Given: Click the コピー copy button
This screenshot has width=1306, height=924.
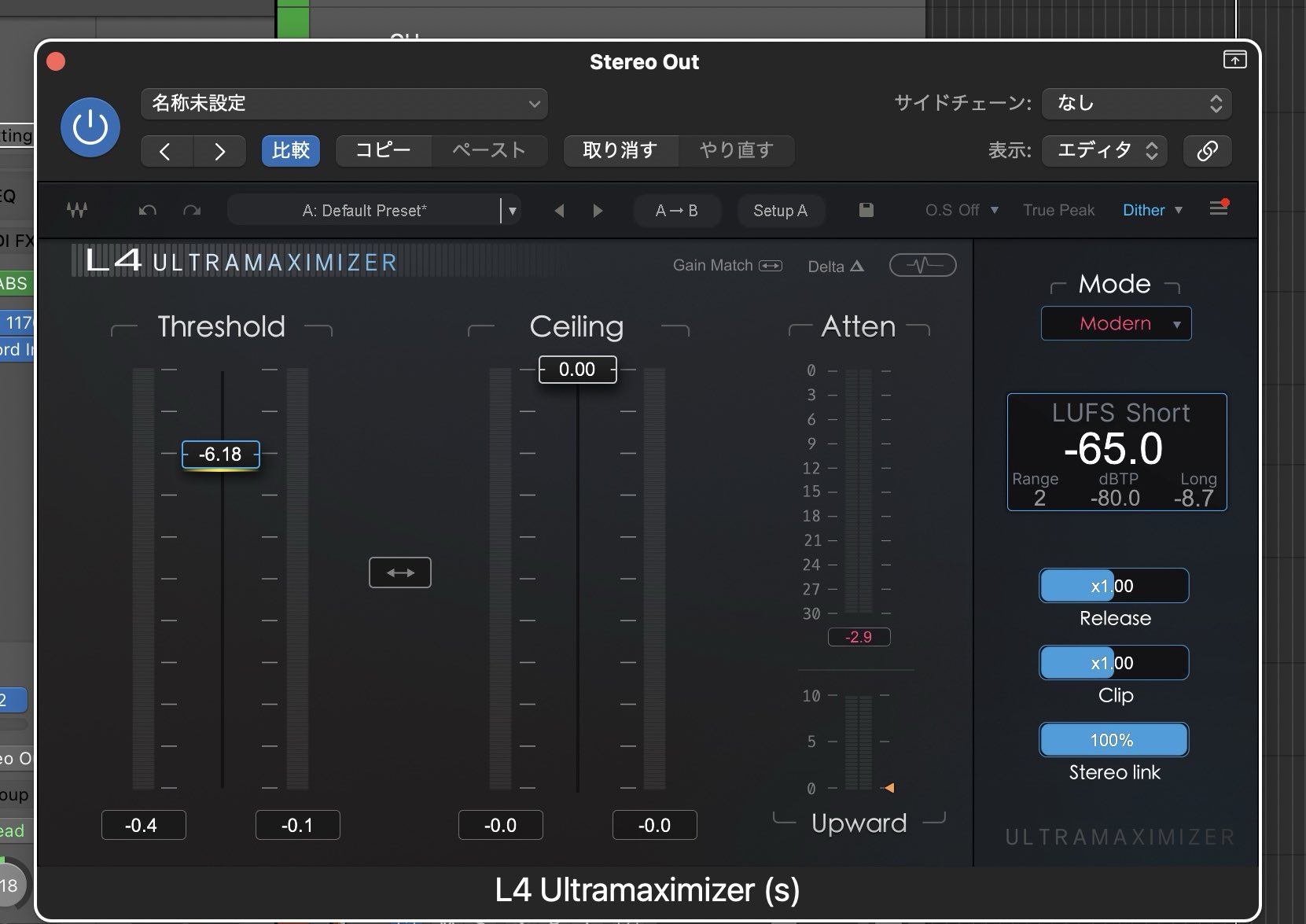Looking at the screenshot, I should tap(384, 150).
